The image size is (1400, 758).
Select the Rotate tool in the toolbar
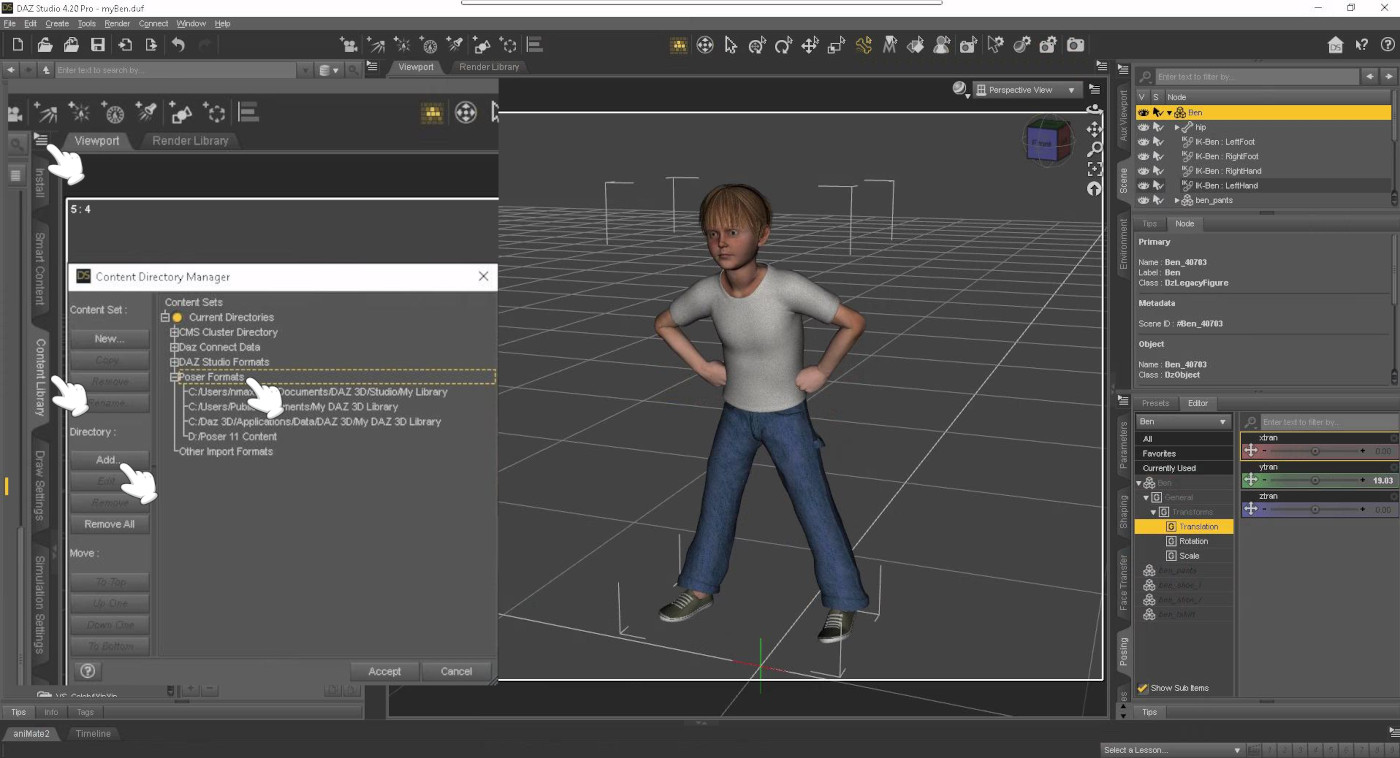click(x=782, y=45)
